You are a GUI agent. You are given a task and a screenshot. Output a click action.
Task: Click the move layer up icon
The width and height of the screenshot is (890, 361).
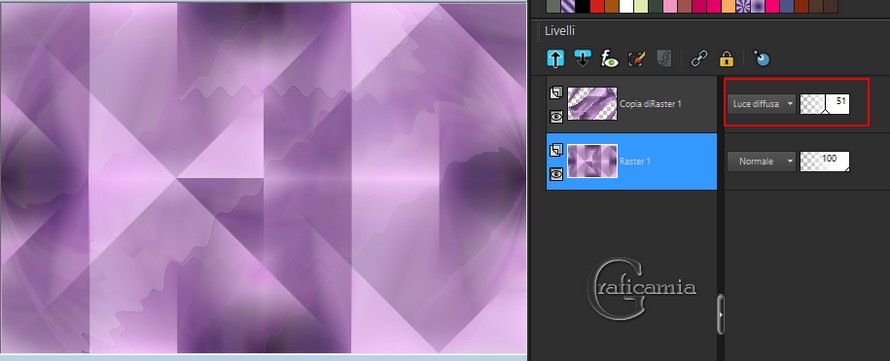tap(556, 58)
